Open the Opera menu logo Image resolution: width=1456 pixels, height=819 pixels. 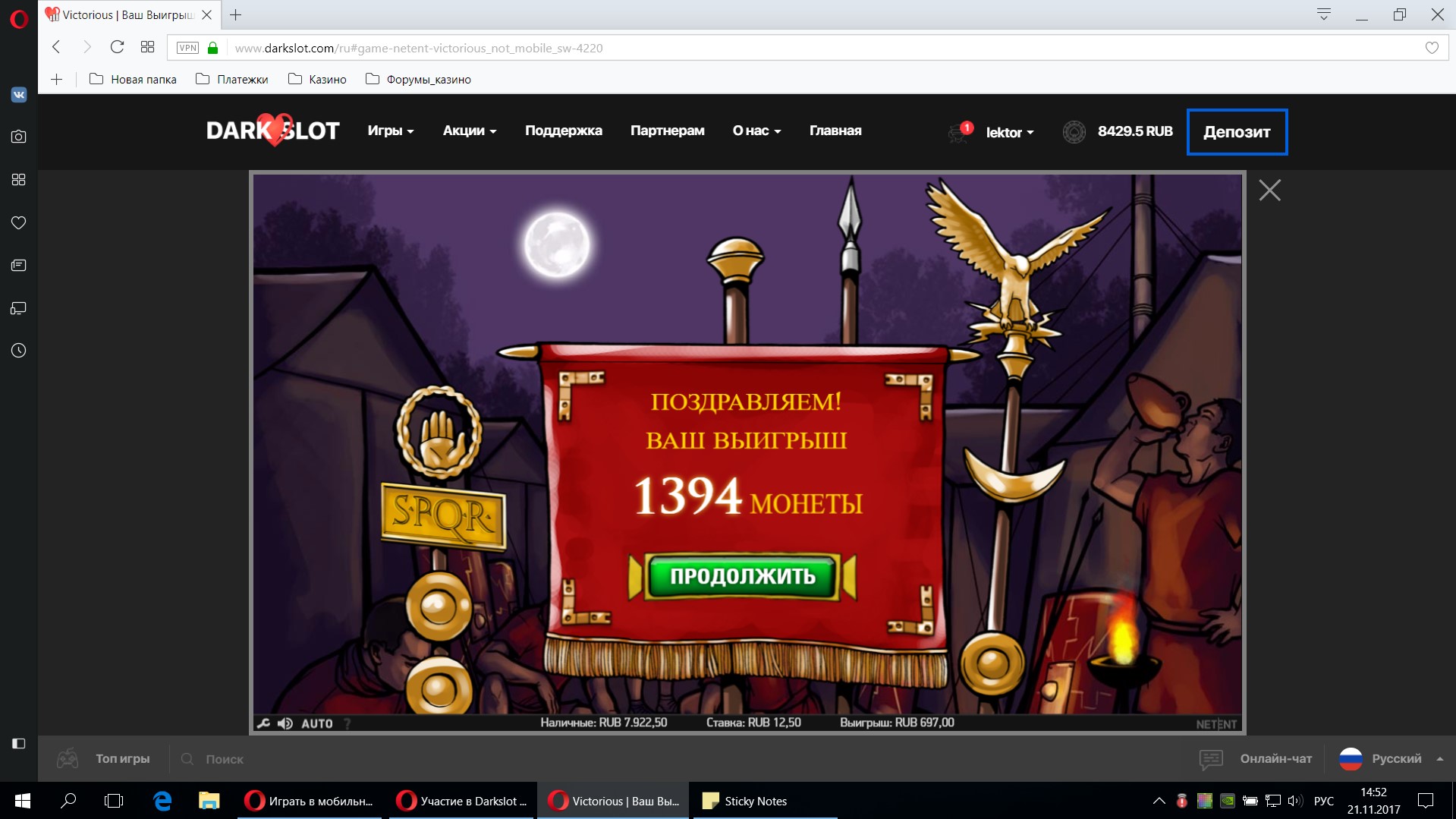(19, 18)
